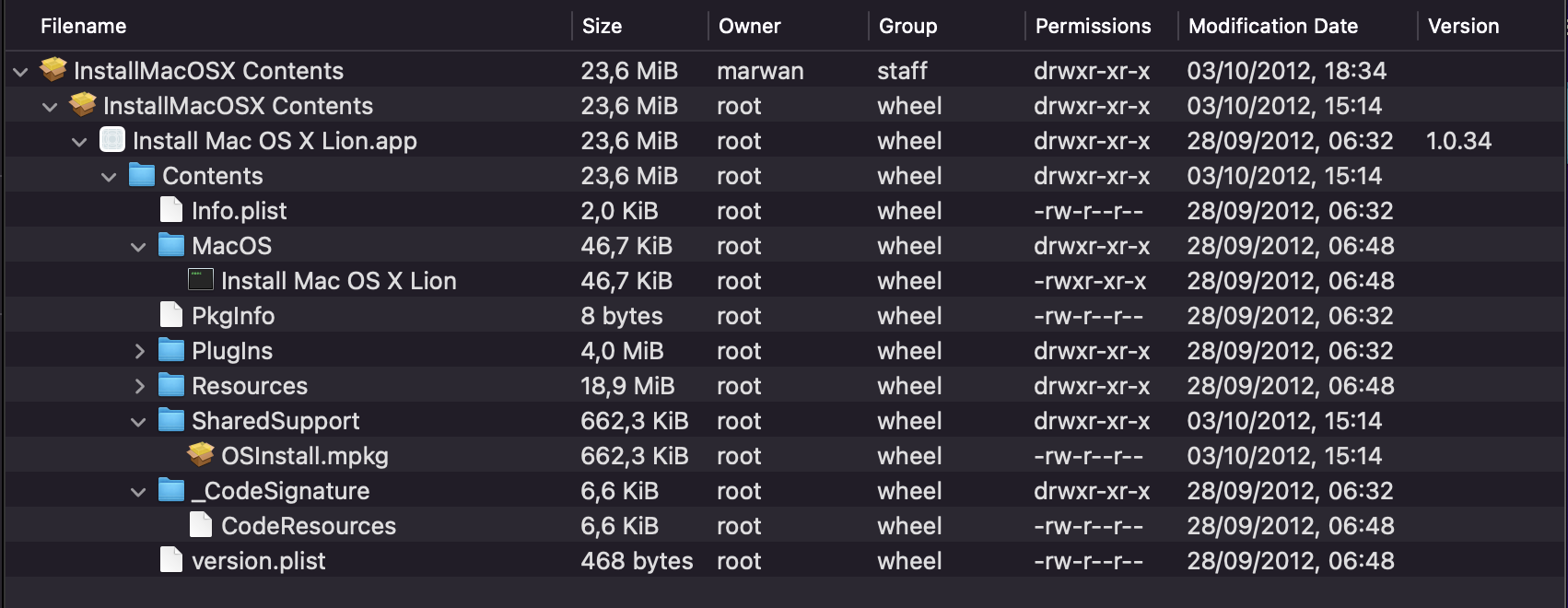The height and width of the screenshot is (608, 1568).
Task: Select the PkgInfo file name
Action: click(232, 316)
